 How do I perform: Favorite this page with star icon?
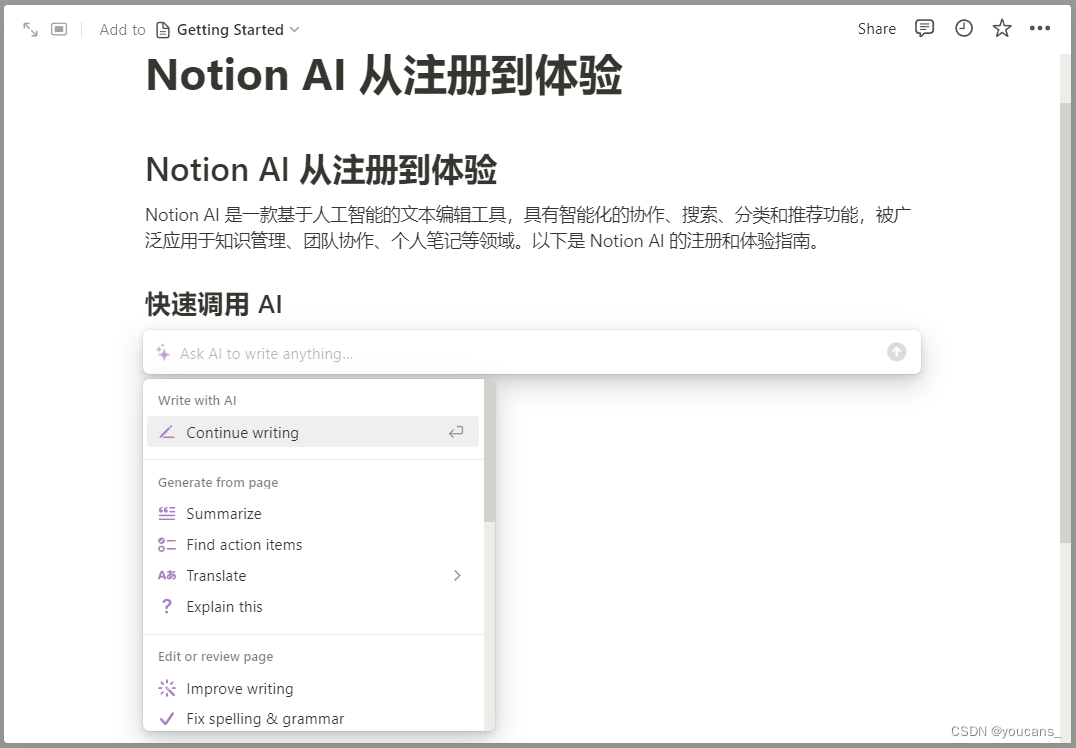(x=1002, y=29)
